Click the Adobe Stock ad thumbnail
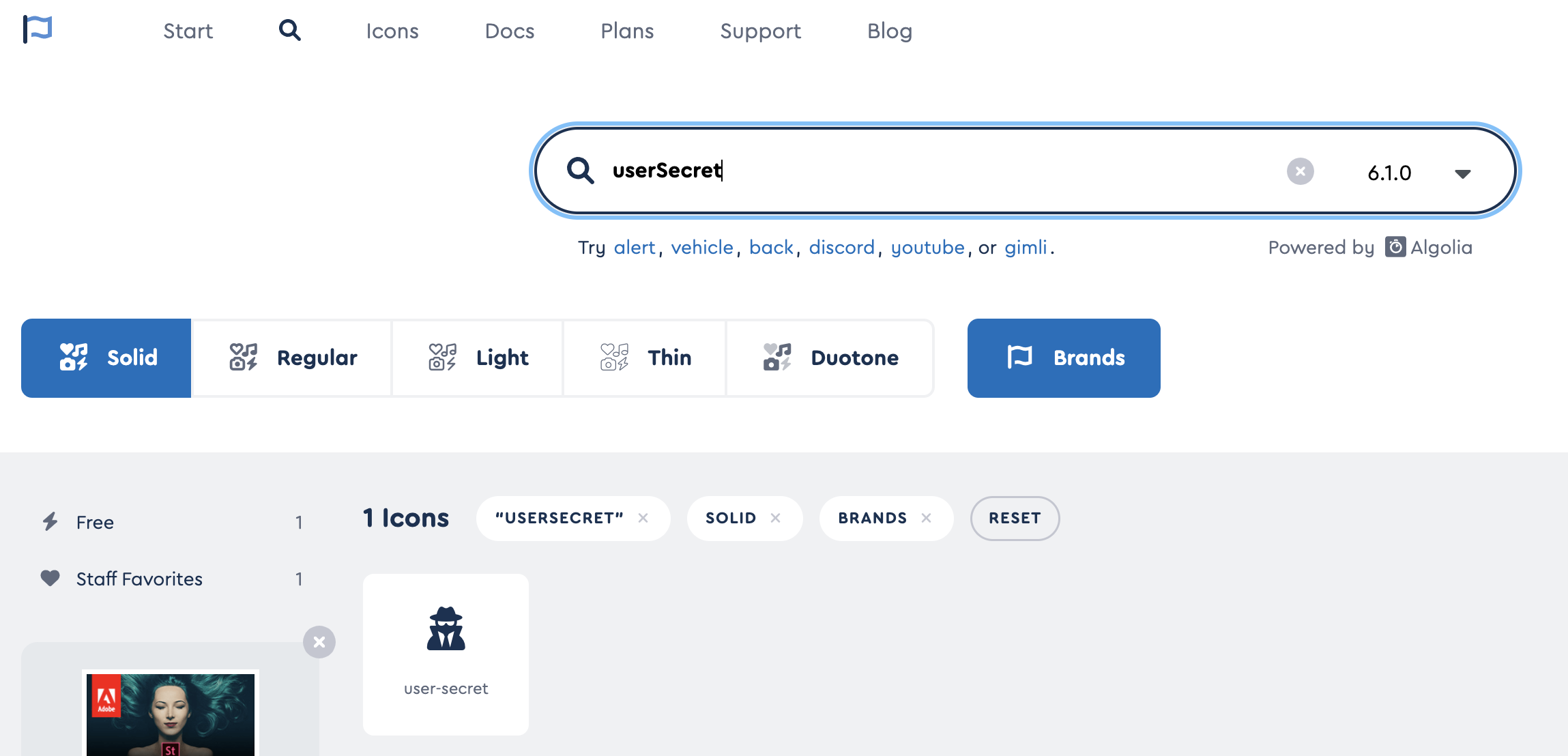This screenshot has width=1568, height=756. (x=171, y=713)
